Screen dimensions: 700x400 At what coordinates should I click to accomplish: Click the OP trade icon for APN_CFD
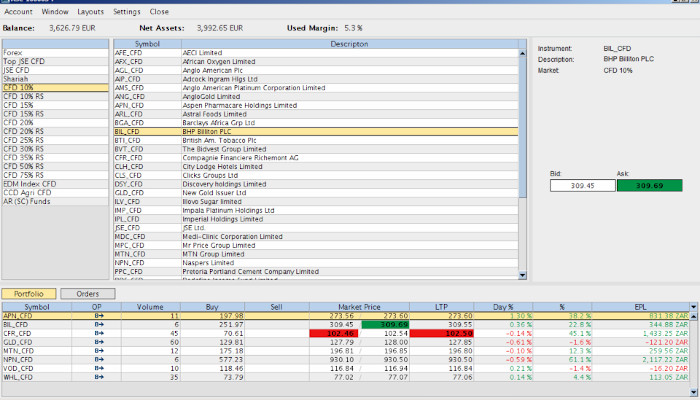[99, 315]
